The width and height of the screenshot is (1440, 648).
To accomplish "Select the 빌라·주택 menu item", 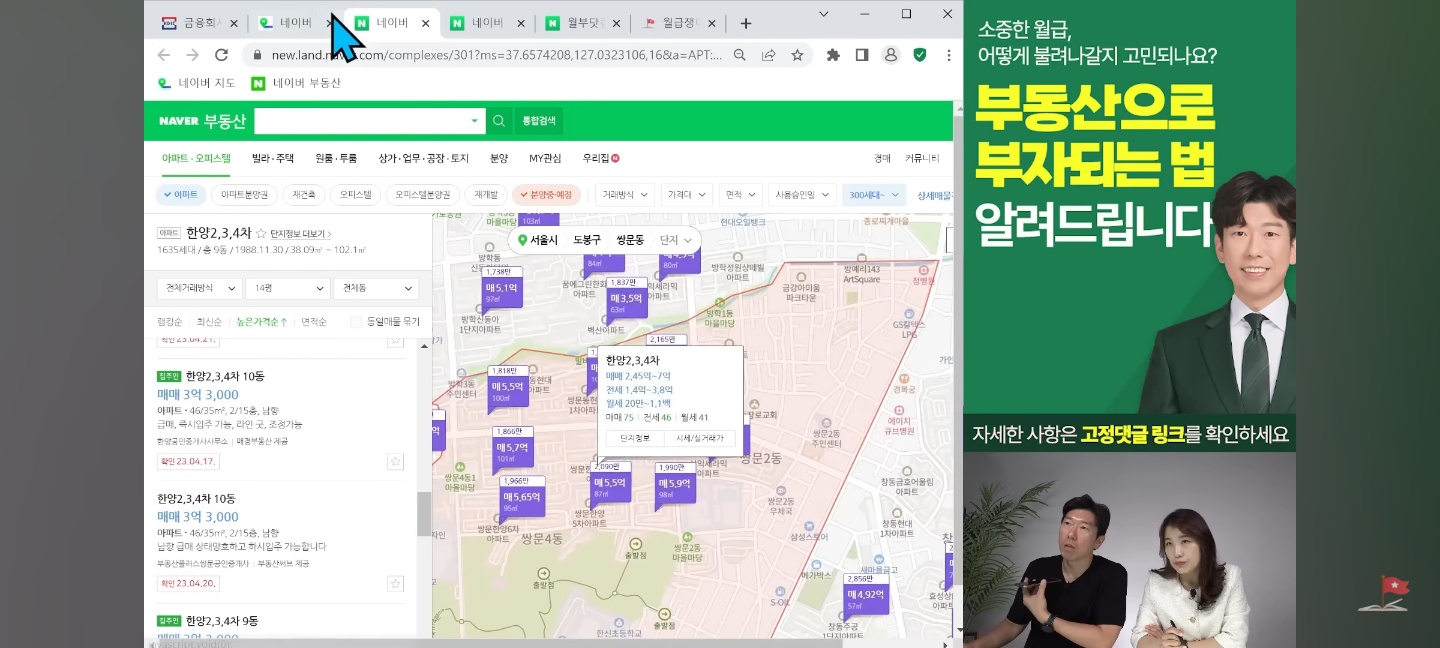I will (x=273, y=158).
